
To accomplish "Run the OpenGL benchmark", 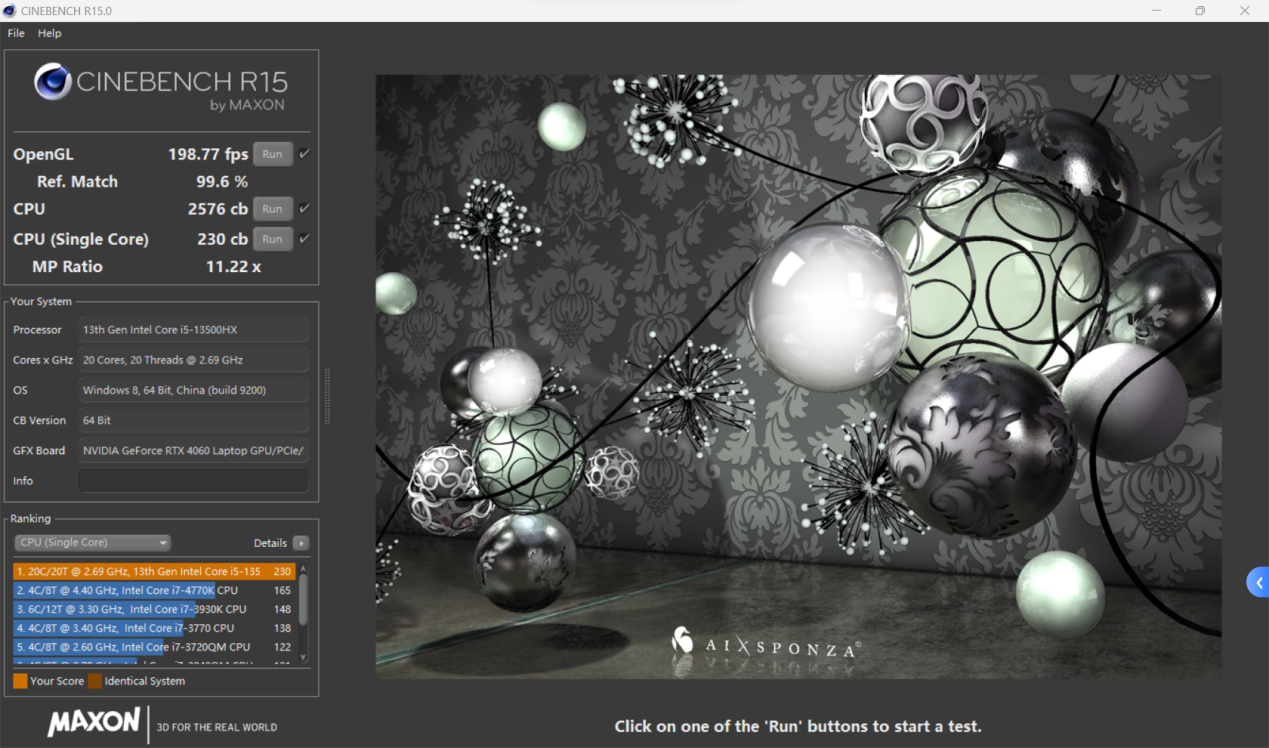I will tap(272, 154).
